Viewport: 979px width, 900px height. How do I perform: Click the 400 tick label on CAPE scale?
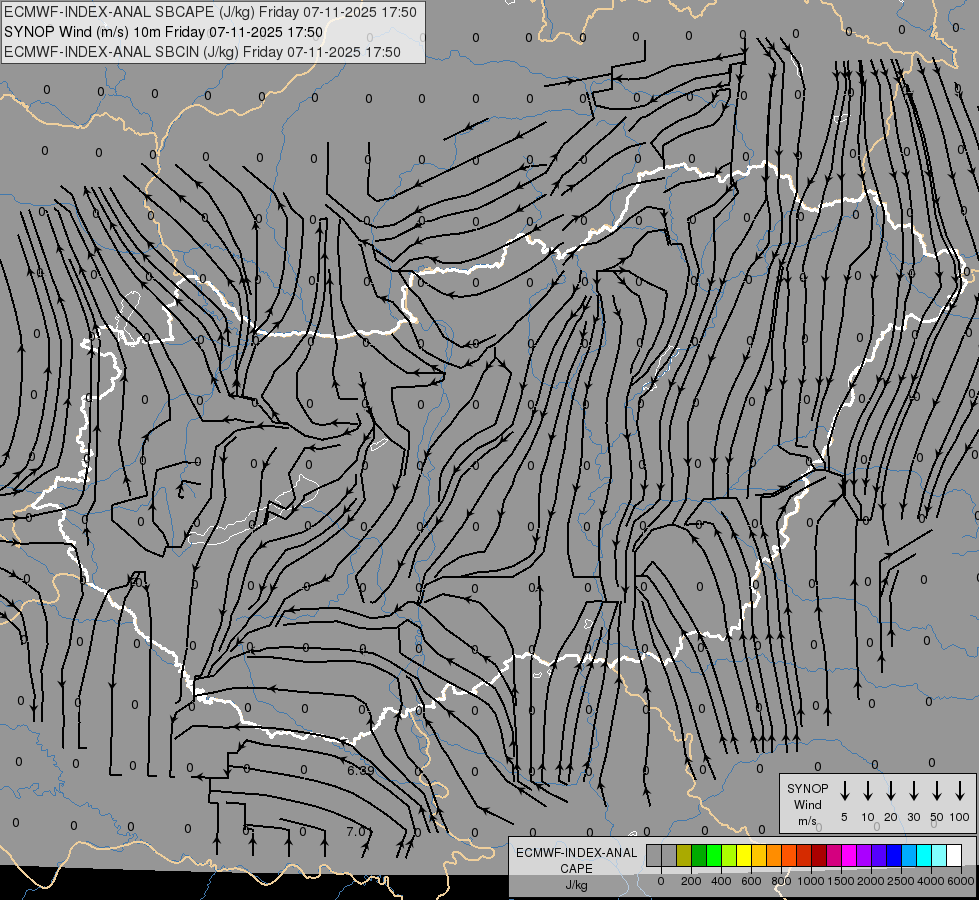[x=721, y=881]
